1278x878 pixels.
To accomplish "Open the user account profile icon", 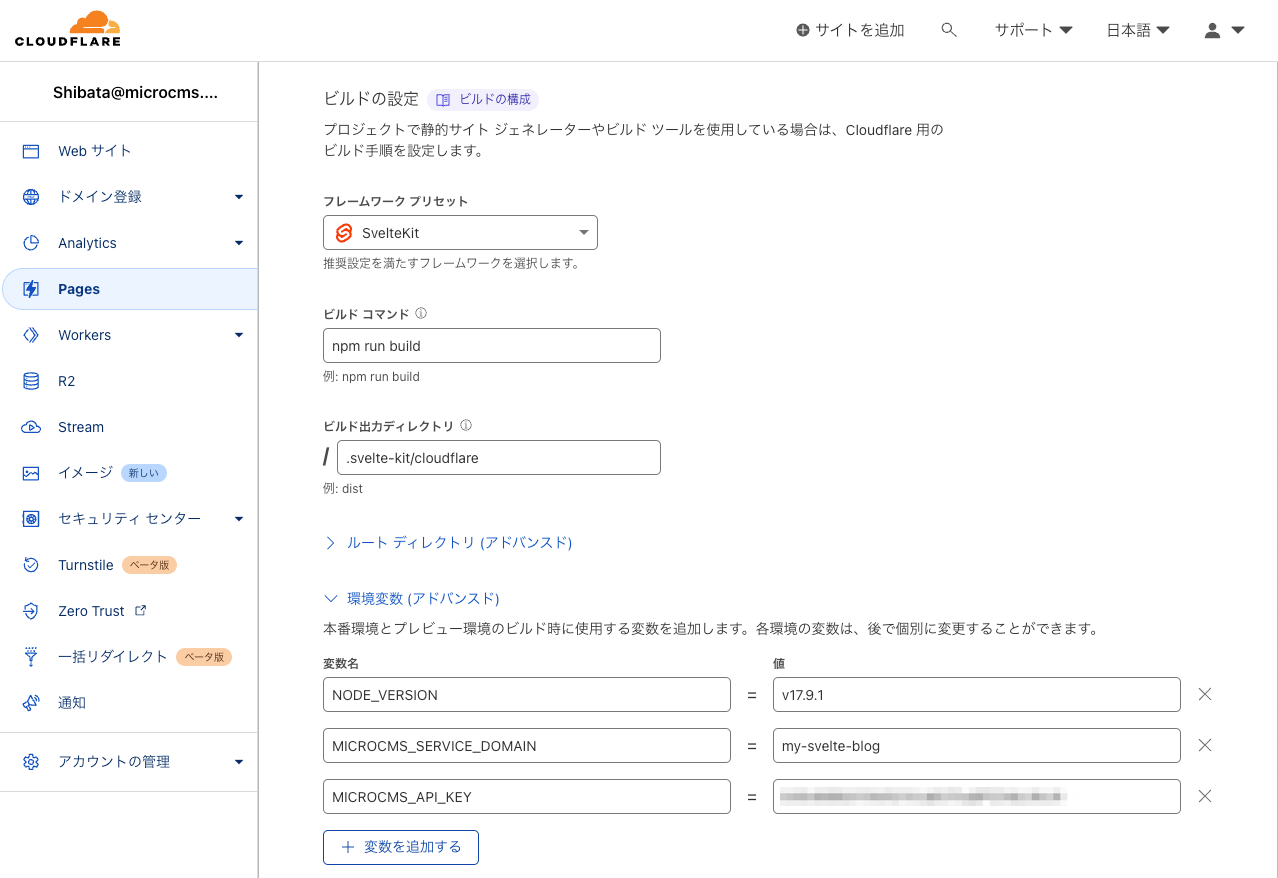I will pyautogui.click(x=1223, y=30).
